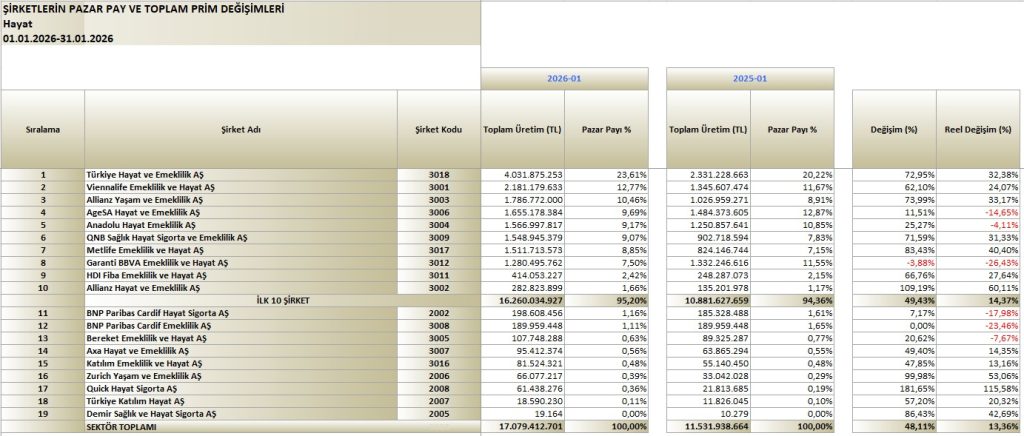Select the Değişim (%) column header
The image size is (1024, 436).
[x=893, y=129]
